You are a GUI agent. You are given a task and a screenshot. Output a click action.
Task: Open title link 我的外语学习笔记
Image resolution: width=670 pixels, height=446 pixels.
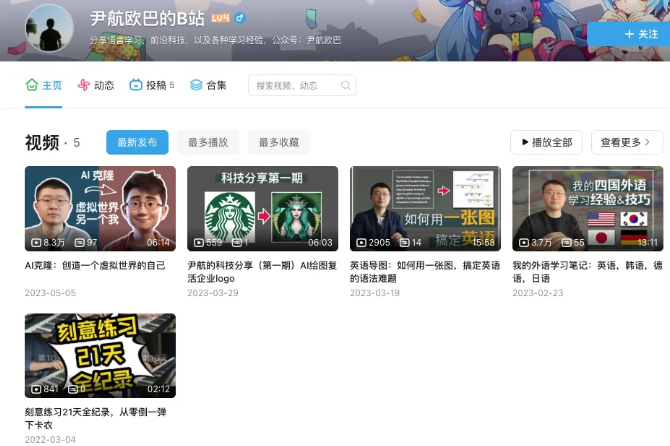click(588, 272)
